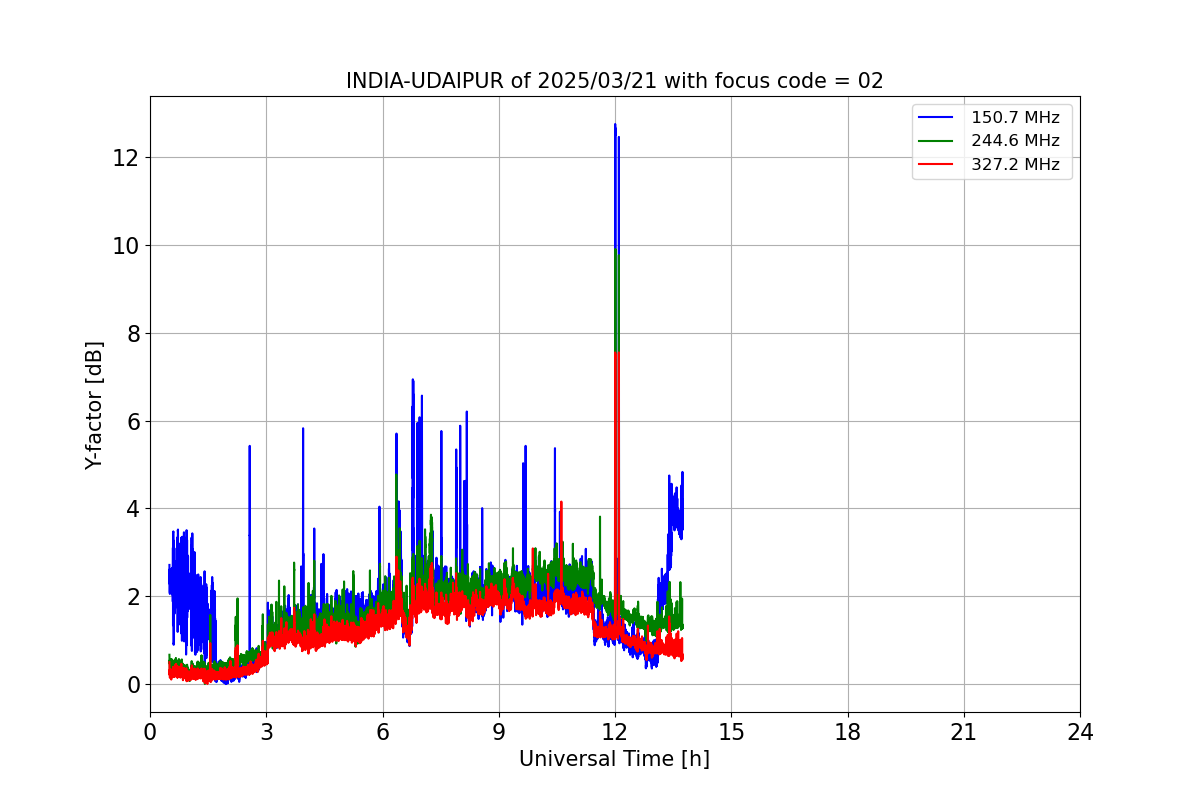Click the plot title INDIA-UDAIPUR of 2025/03/21
Viewport: 1200px width, 800px height.
pyautogui.click(x=614, y=81)
